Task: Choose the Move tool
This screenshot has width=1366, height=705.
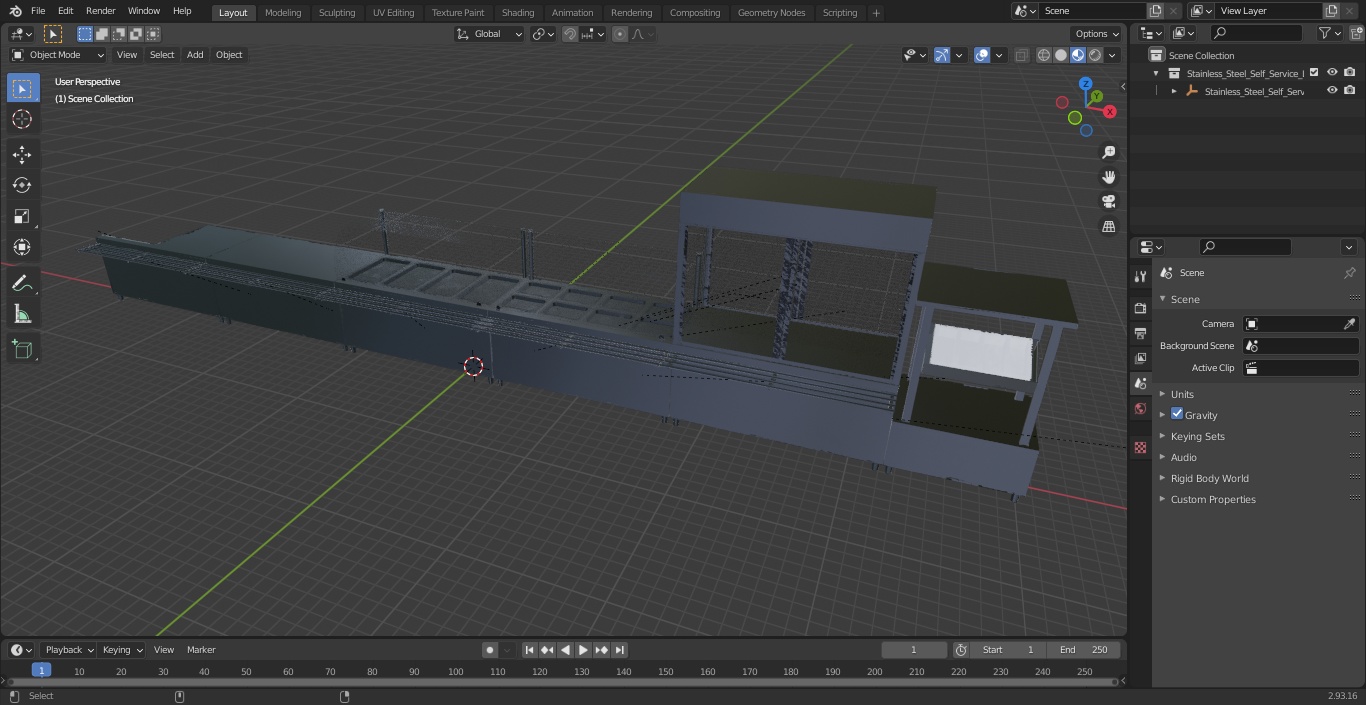Action: tap(22, 154)
